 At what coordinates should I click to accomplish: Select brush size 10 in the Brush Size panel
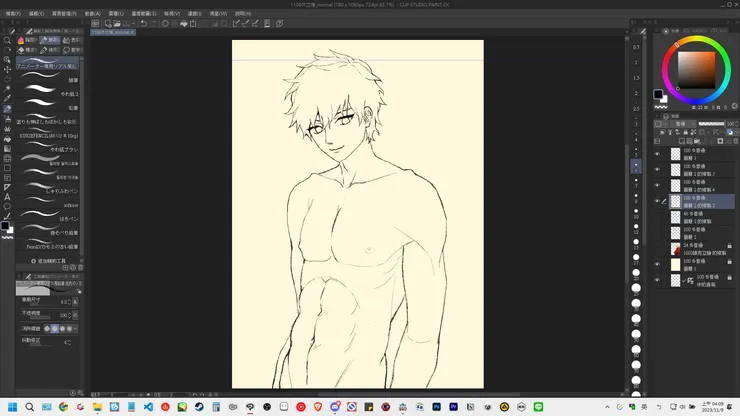(636, 213)
